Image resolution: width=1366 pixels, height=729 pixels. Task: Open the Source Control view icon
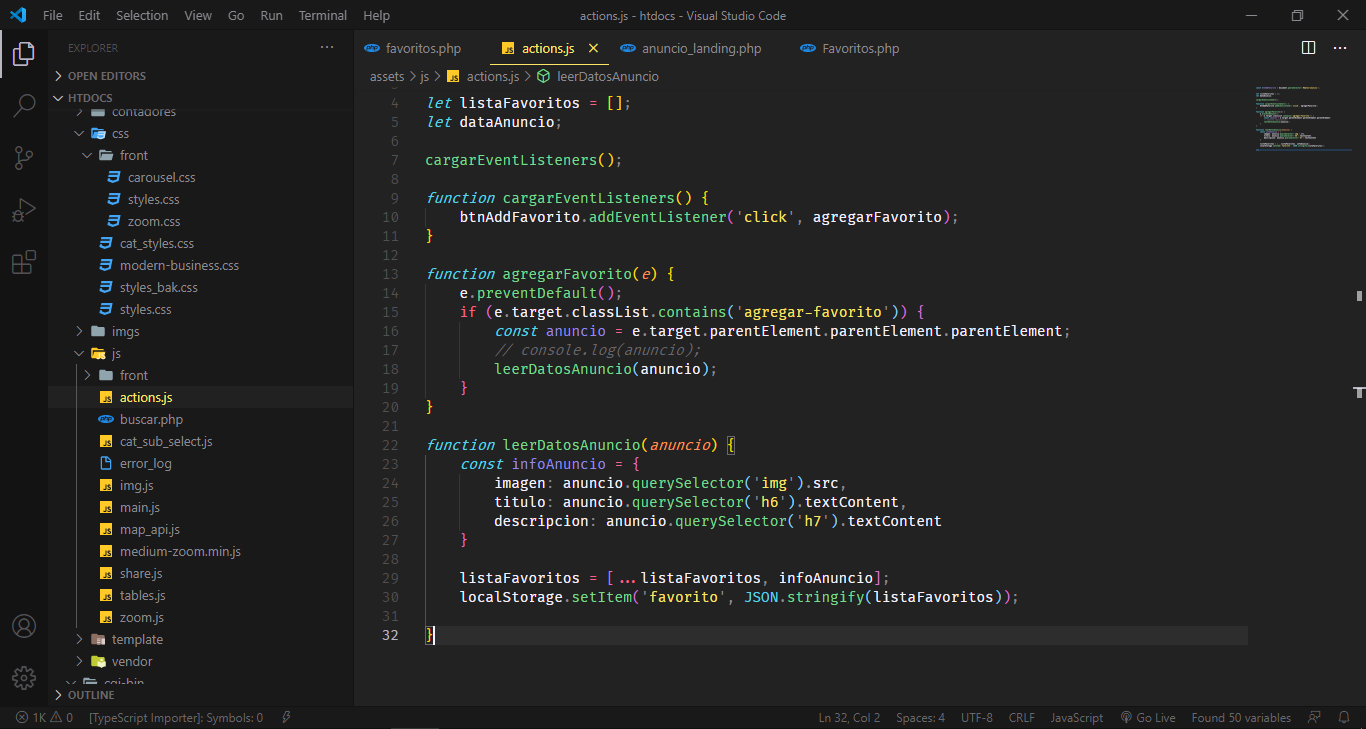[24, 158]
